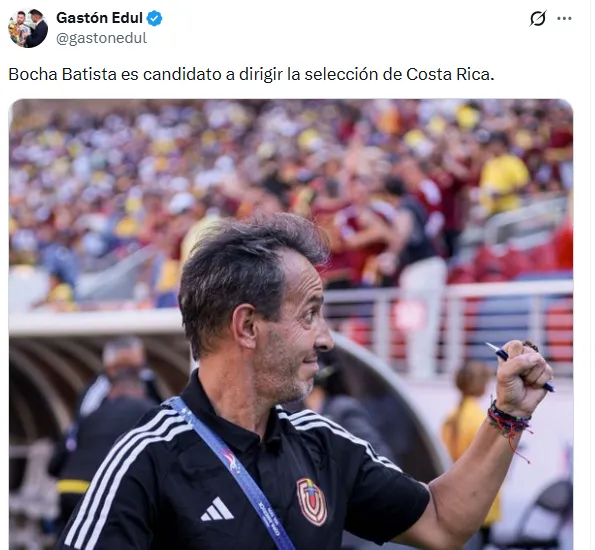This screenshot has height=550, width=595.
Task: Click the words Bocha Batista in the post
Action: [62, 74]
